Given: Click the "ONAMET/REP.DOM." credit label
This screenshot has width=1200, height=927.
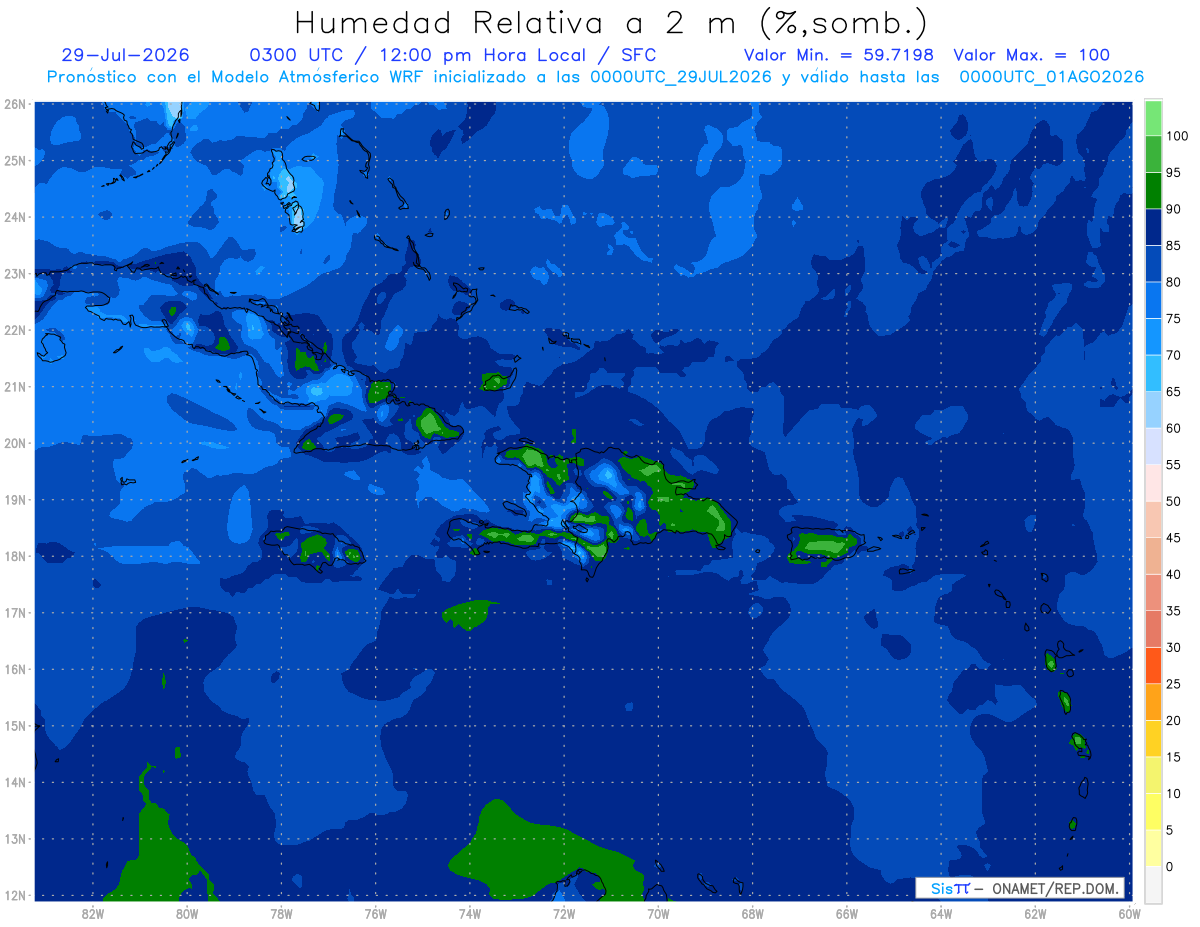Looking at the screenshot, I should [x=1054, y=888].
